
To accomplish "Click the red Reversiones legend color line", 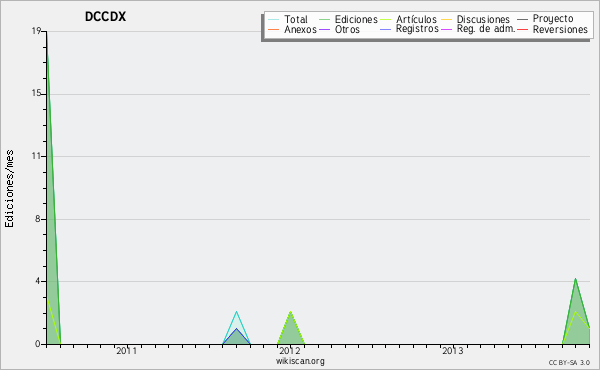I will [x=522, y=29].
